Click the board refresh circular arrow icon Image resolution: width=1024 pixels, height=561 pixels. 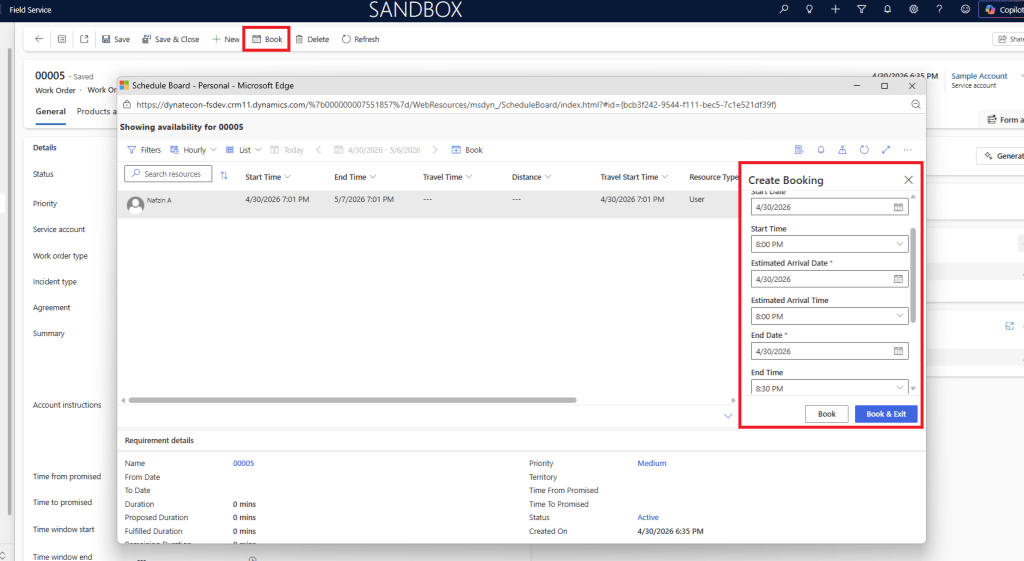(x=864, y=150)
